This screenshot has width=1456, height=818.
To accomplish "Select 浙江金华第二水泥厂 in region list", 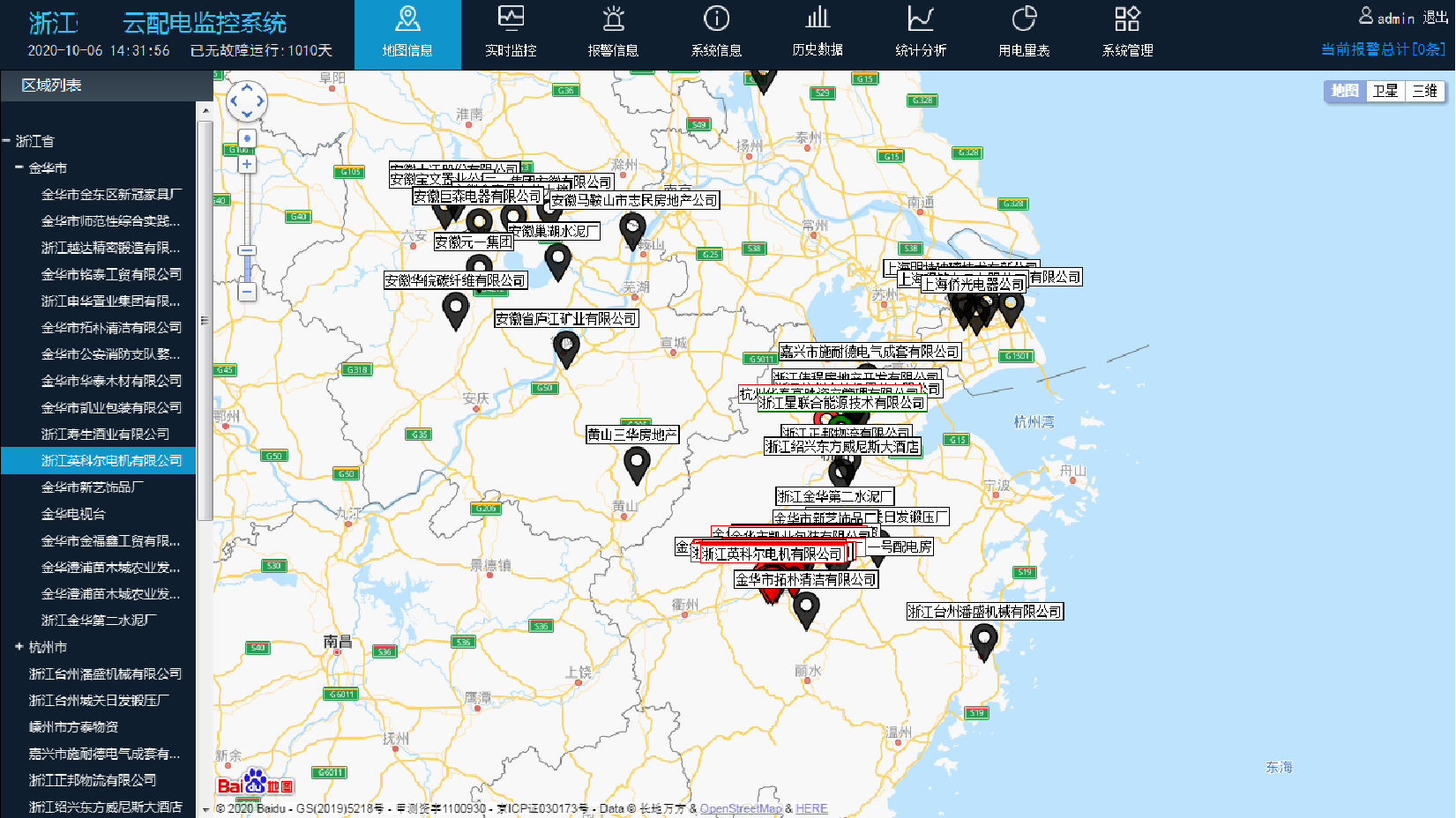I will (x=99, y=621).
